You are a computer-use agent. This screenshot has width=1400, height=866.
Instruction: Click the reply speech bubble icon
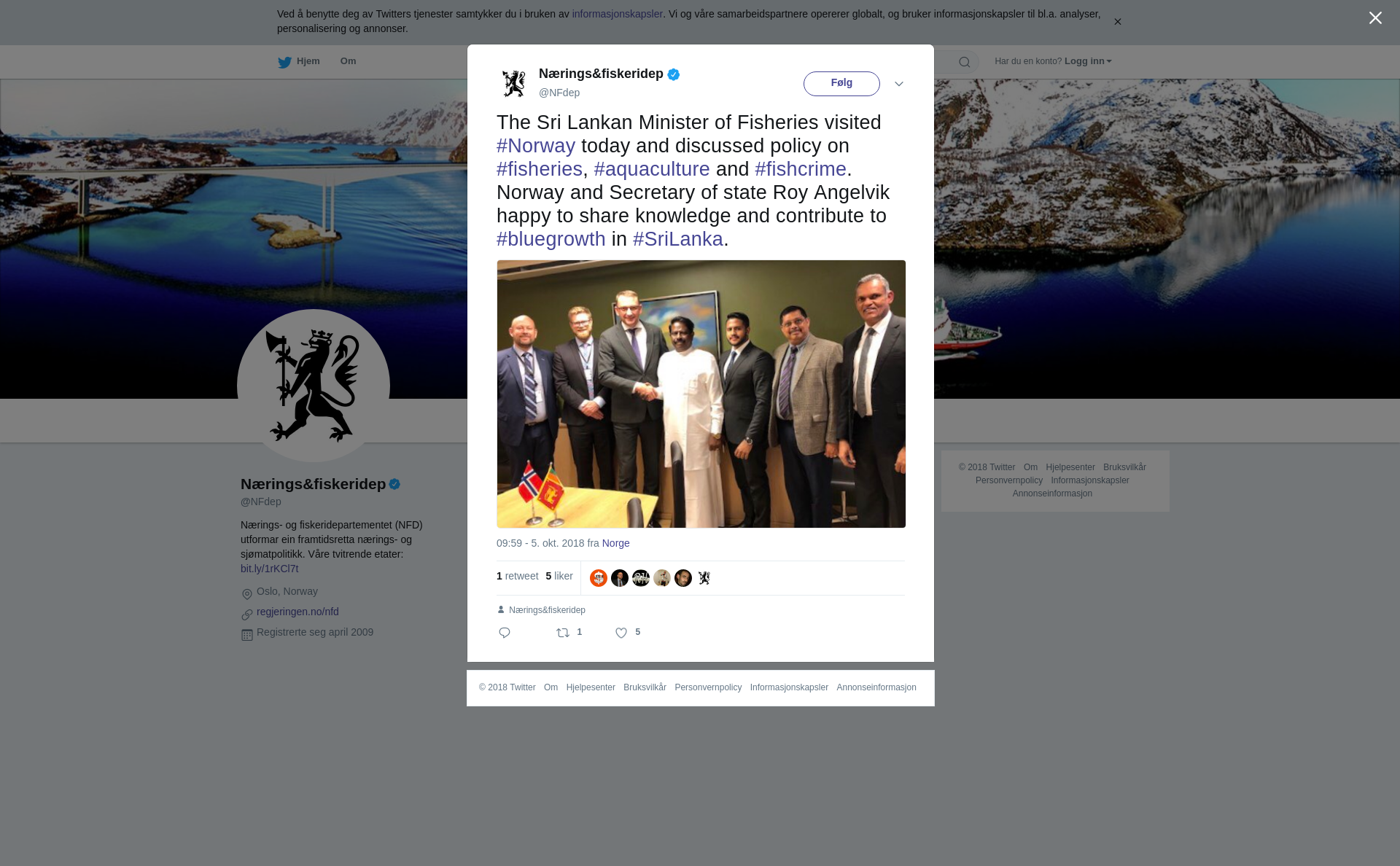(505, 633)
